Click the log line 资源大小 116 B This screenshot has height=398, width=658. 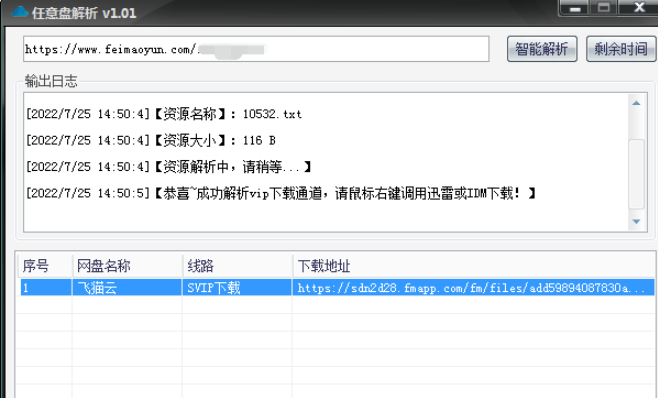point(151,140)
